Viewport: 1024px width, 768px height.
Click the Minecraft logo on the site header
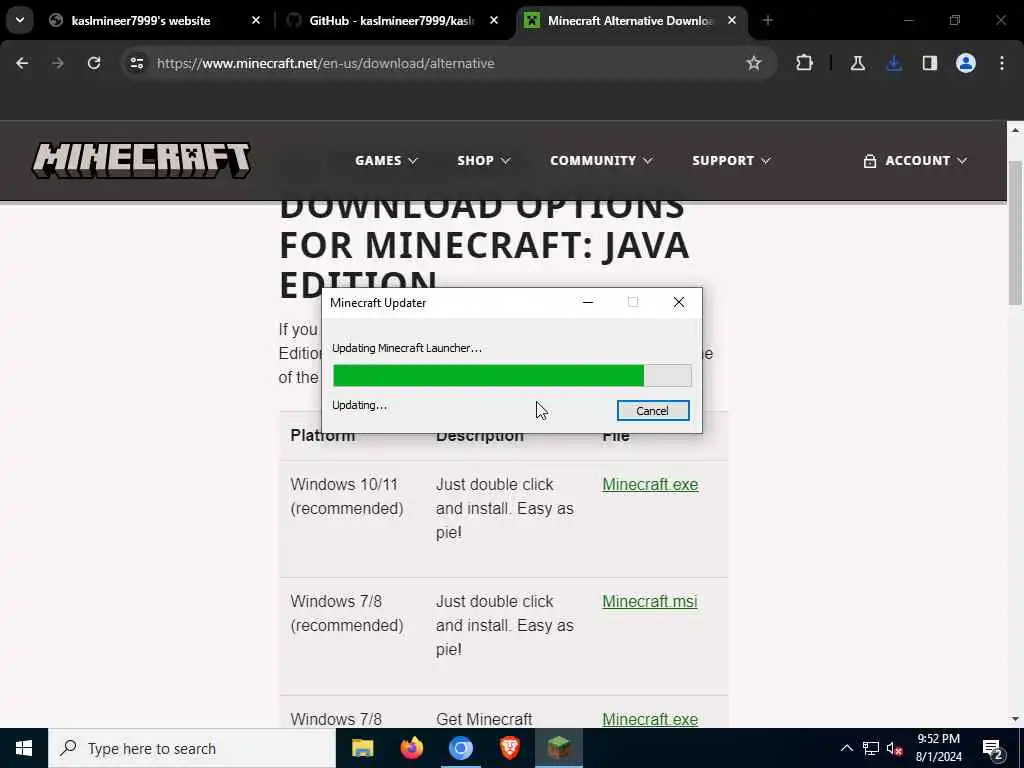coord(141,160)
